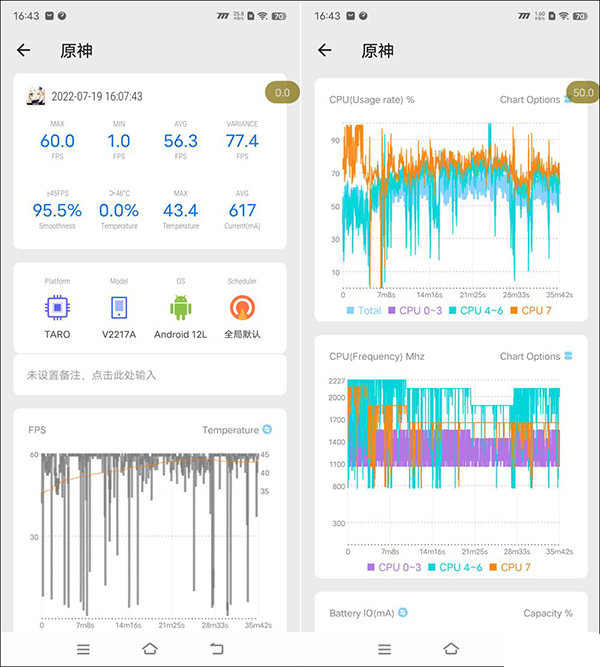Tap the 0.0 floating badge on the left screen
The height and width of the screenshot is (667, 600).
(282, 92)
